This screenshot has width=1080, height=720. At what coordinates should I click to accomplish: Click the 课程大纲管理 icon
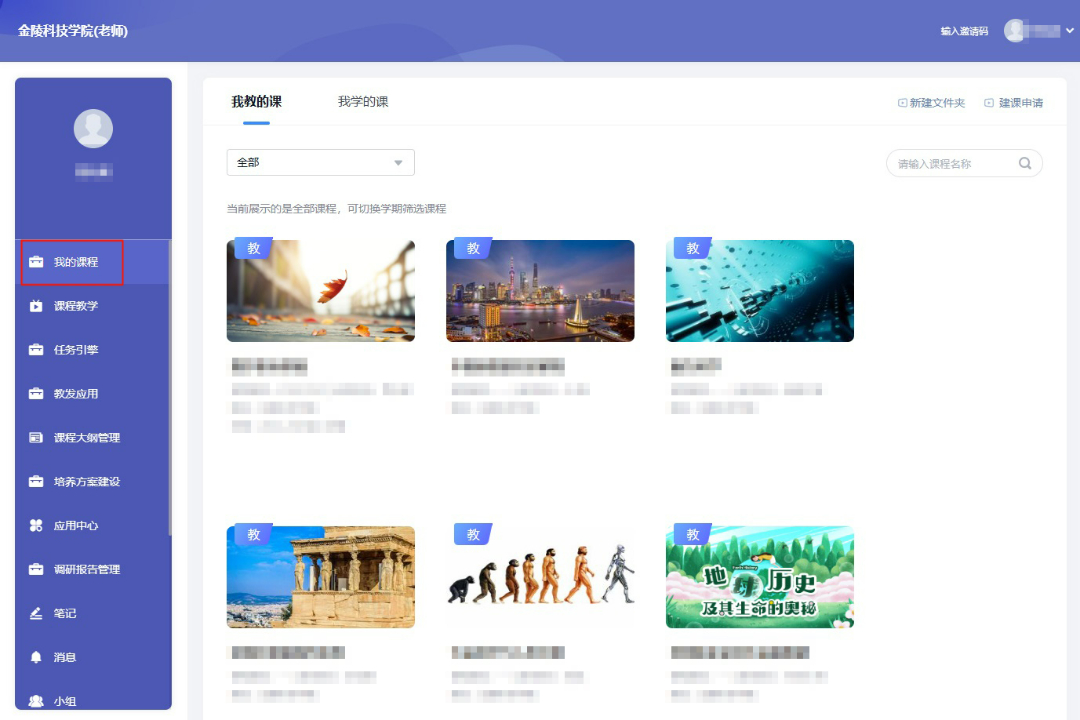click(x=36, y=438)
